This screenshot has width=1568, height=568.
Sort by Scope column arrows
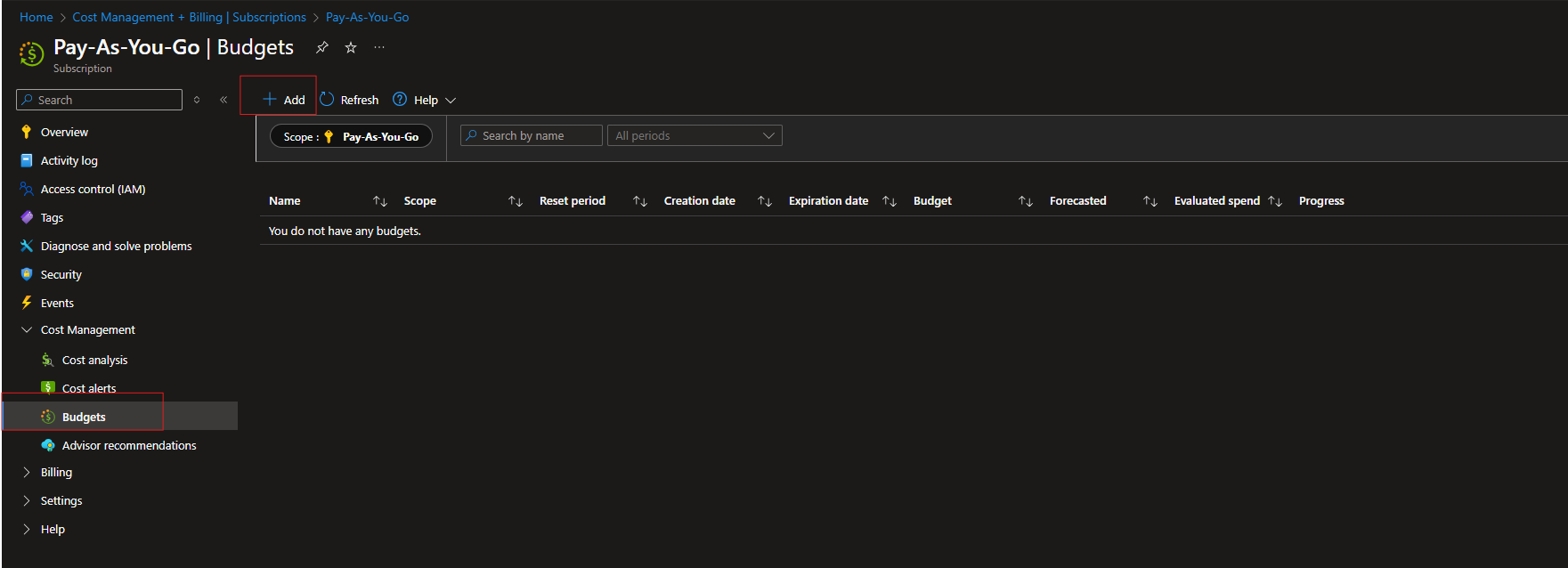(516, 201)
